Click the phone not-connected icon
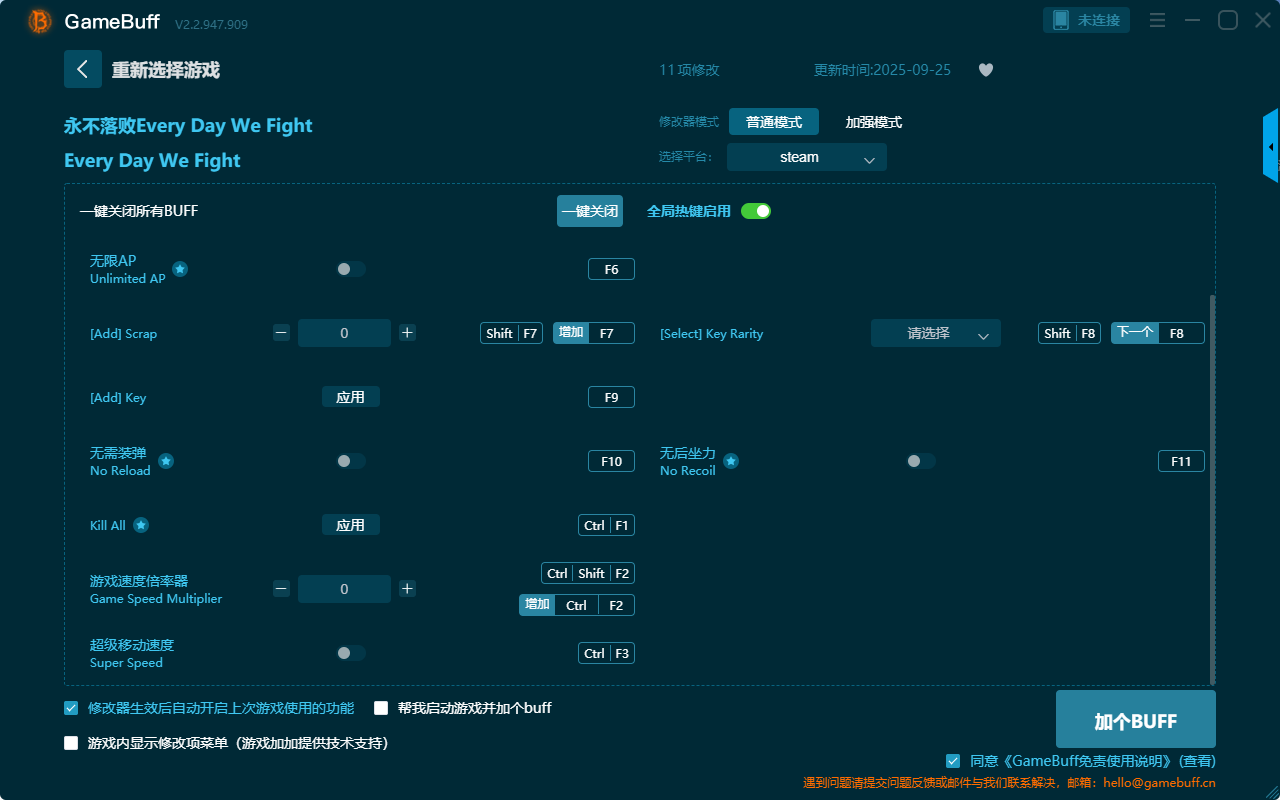This screenshot has height=800, width=1280. click(x=1061, y=20)
